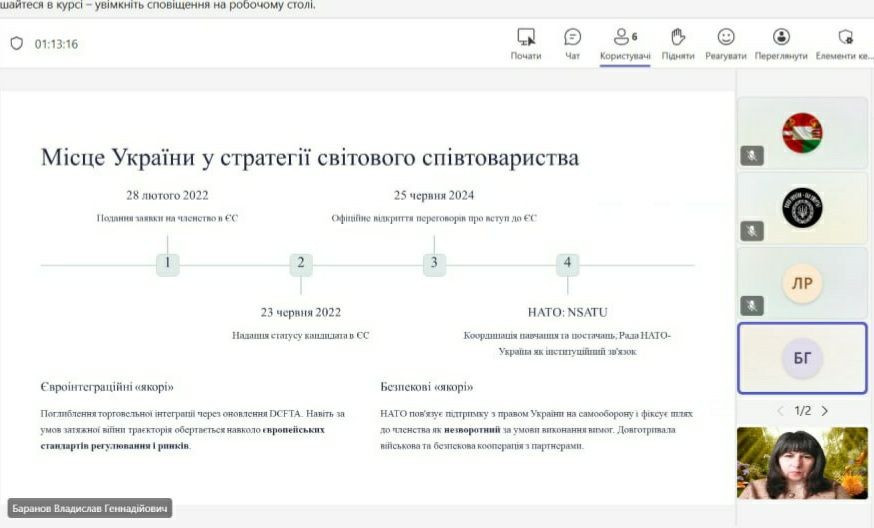The image size is (874, 528).
Task: Click presenter name label Баранов Владислав Геннадійович
Action: pyautogui.click(x=90, y=508)
